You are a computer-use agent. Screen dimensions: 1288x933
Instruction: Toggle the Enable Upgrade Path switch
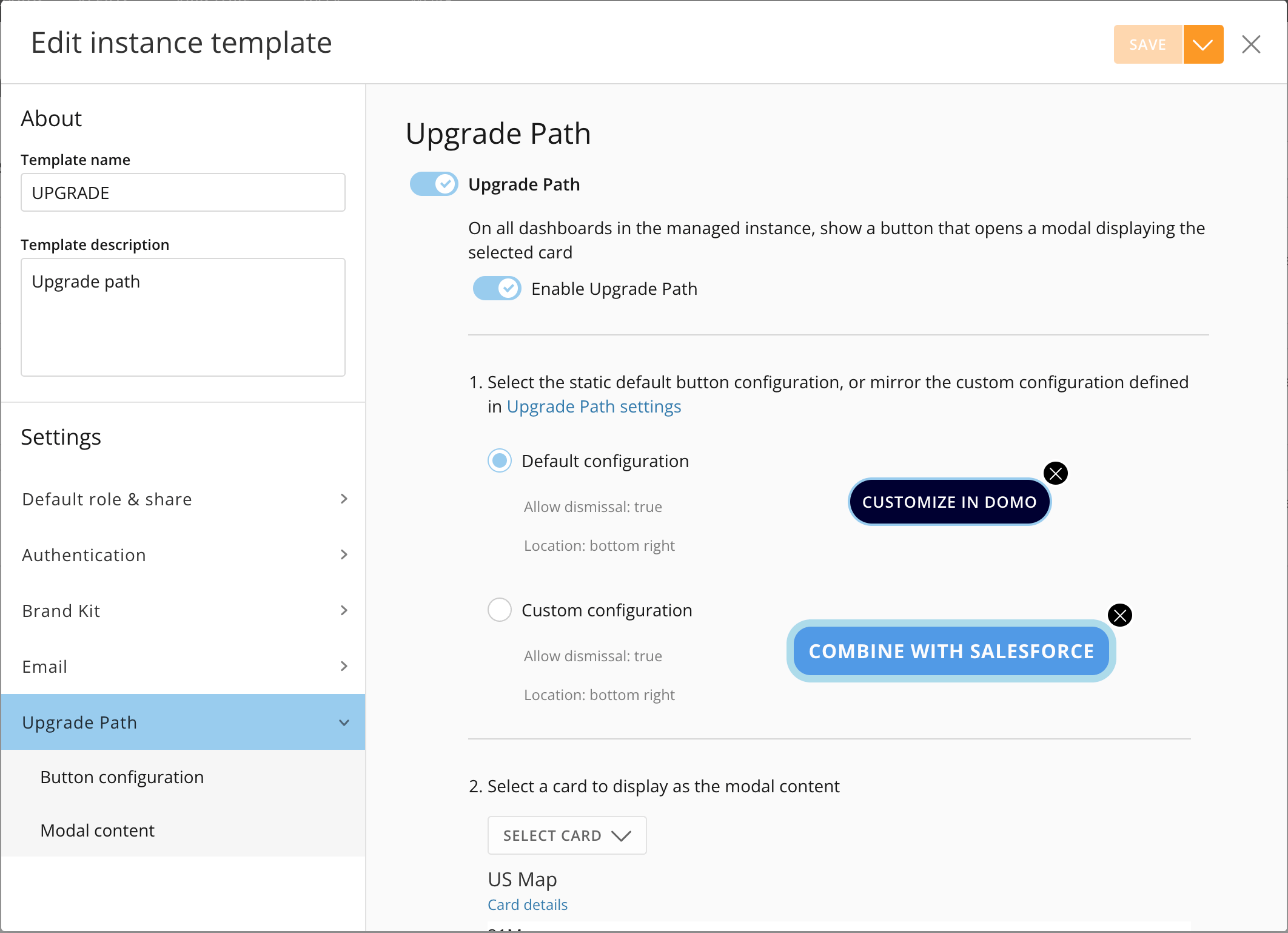click(x=497, y=288)
